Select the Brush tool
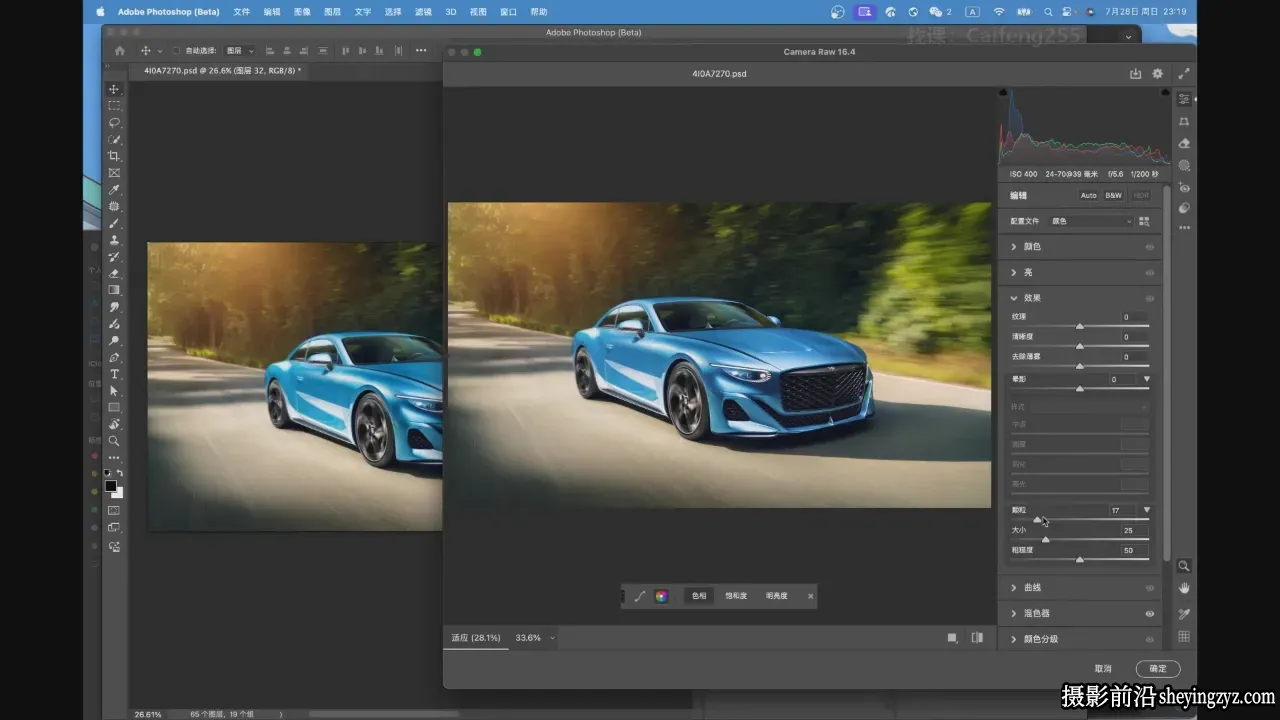The height and width of the screenshot is (720, 1280). pos(114,223)
